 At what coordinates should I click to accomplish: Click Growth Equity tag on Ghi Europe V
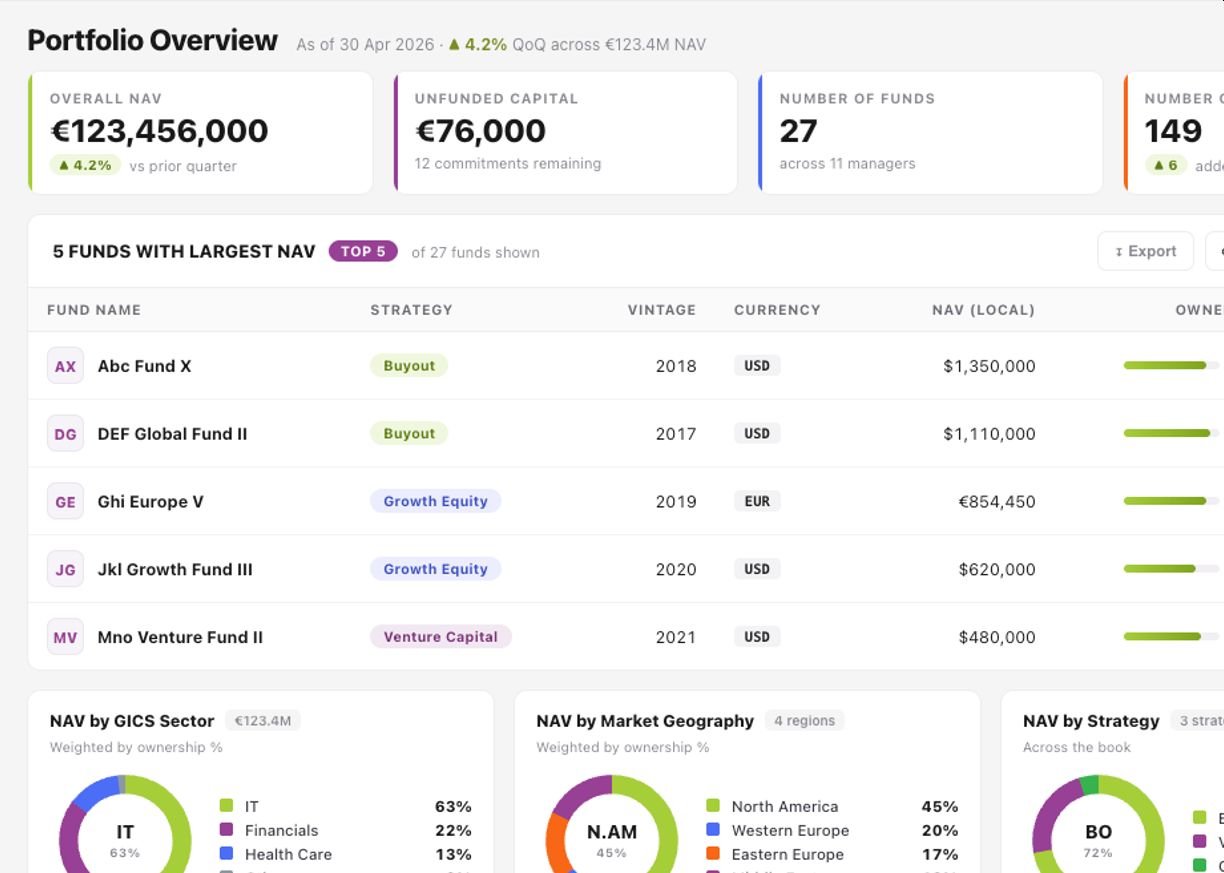[435, 501]
